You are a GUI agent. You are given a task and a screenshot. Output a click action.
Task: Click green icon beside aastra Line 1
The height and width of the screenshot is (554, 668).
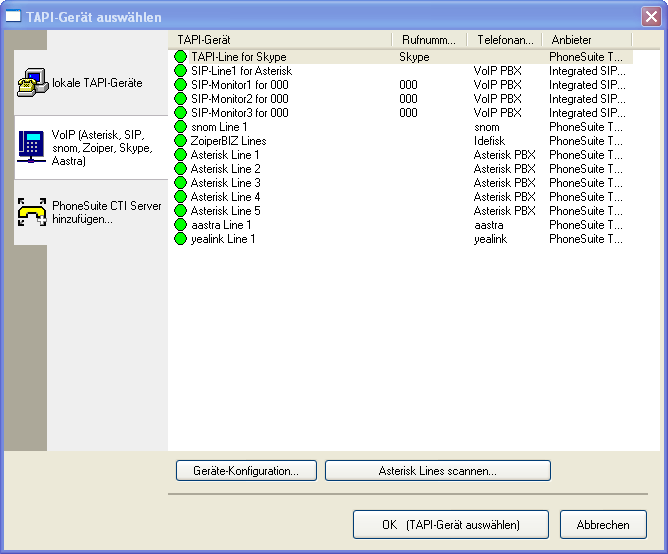(181, 225)
